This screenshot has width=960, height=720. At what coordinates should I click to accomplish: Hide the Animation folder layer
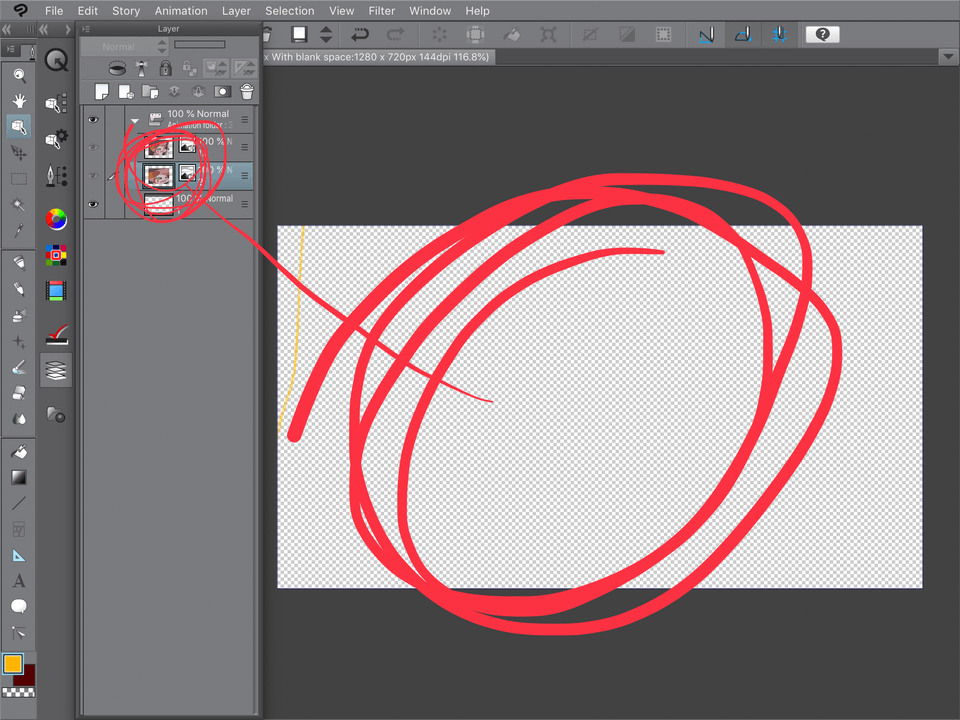[x=93, y=118]
